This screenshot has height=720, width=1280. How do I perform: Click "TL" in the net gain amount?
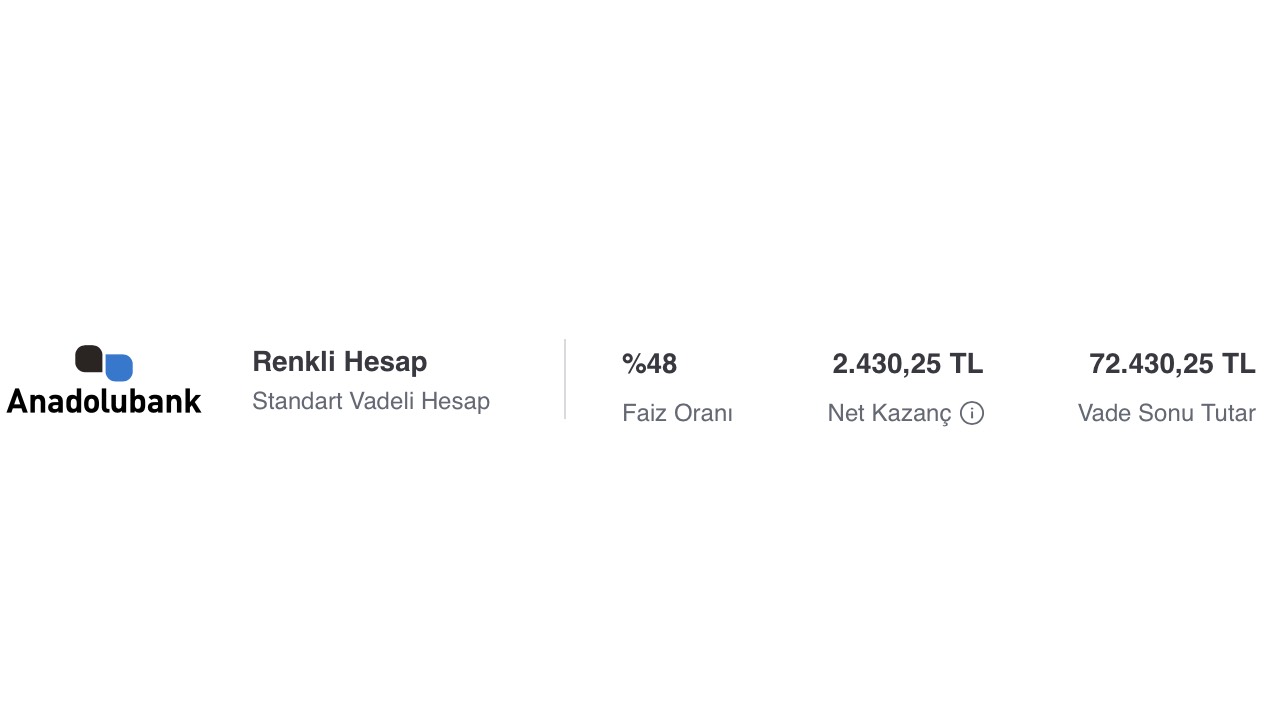[966, 364]
